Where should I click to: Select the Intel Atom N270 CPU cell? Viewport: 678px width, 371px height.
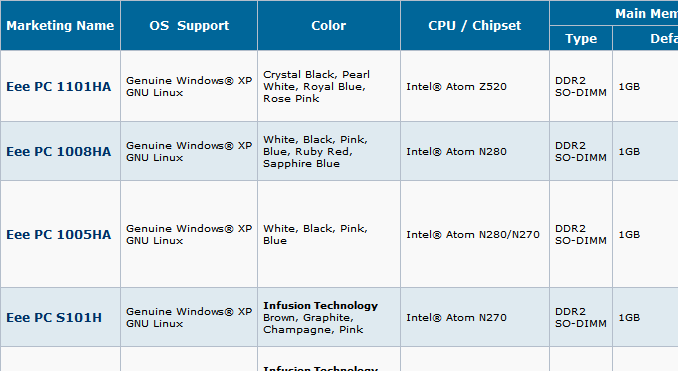point(475,318)
